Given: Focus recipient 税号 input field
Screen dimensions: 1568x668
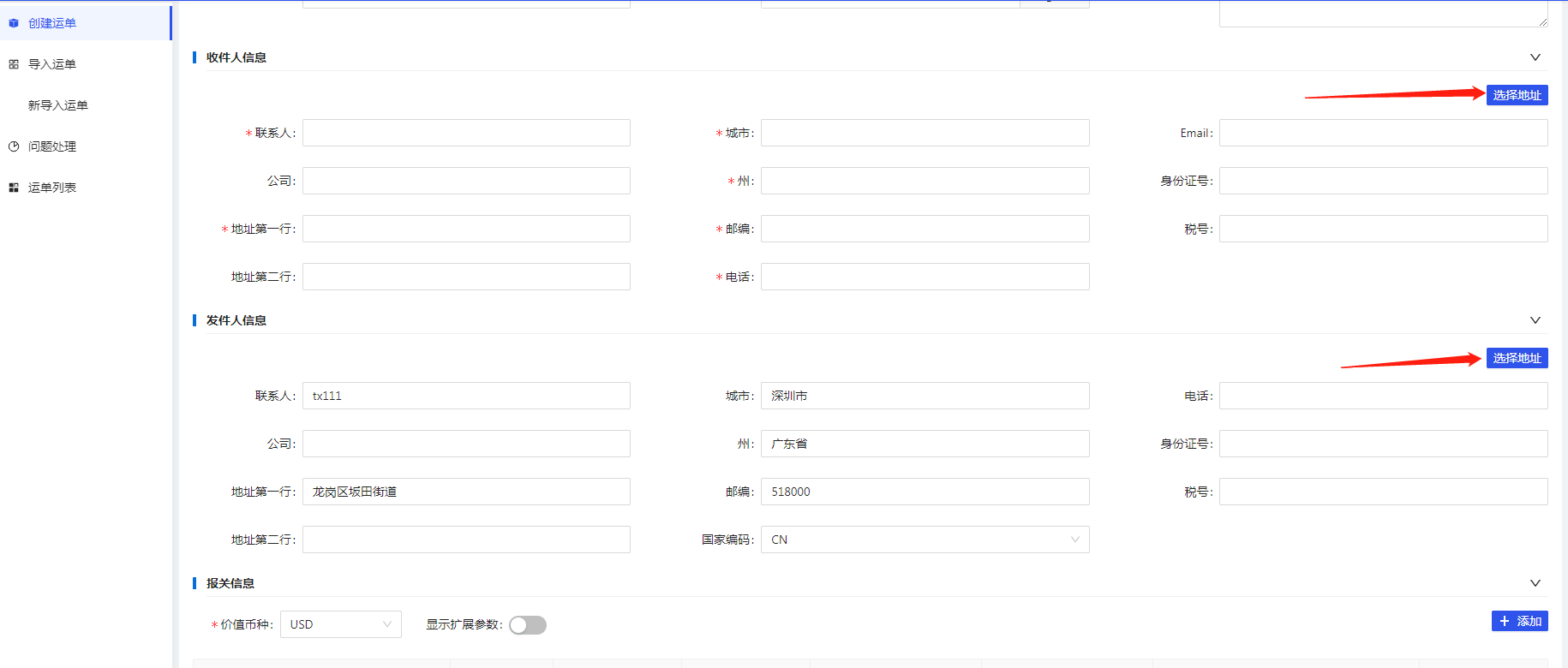Looking at the screenshot, I should click(x=1384, y=229).
